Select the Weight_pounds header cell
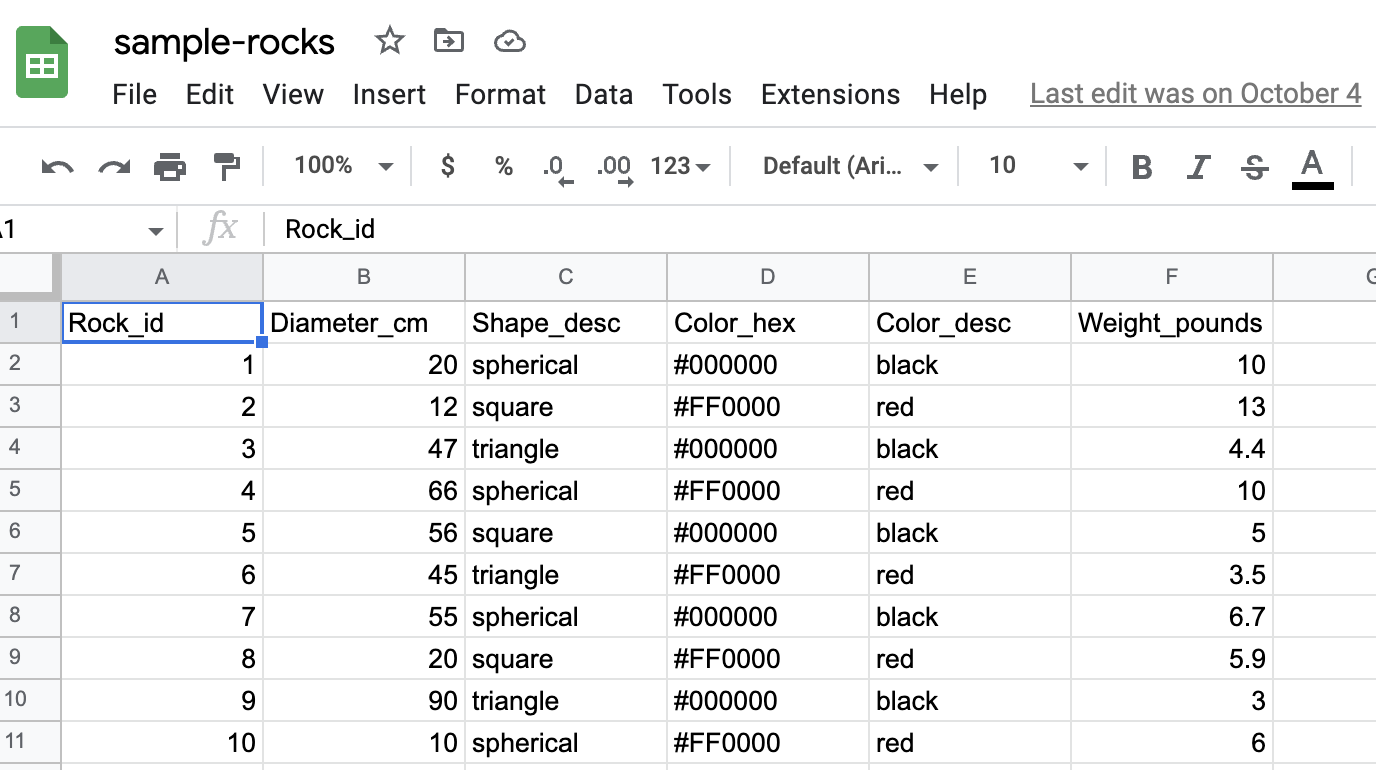The height and width of the screenshot is (770, 1376). [x=1172, y=322]
